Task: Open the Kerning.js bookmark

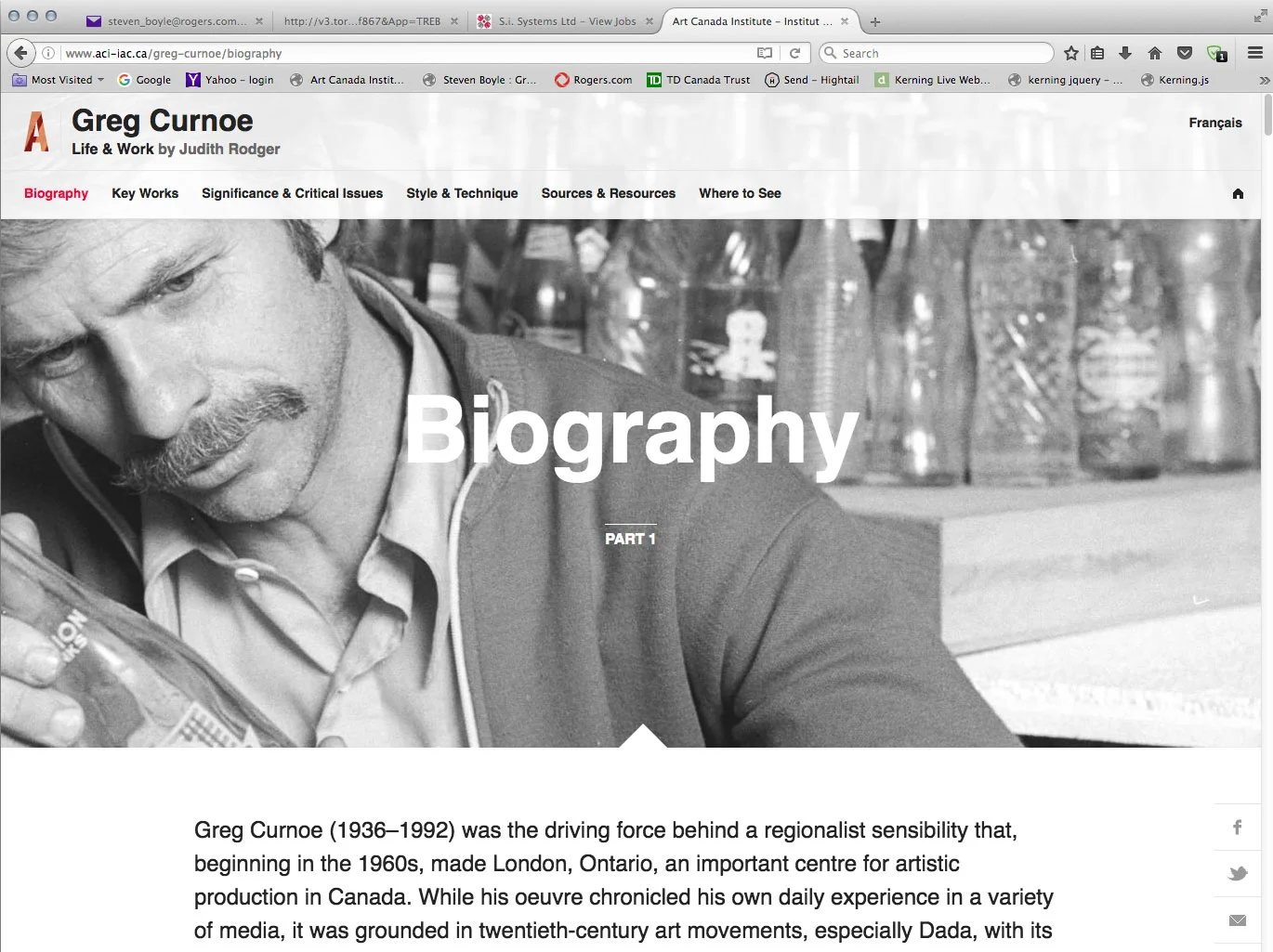Action: click(x=1175, y=80)
